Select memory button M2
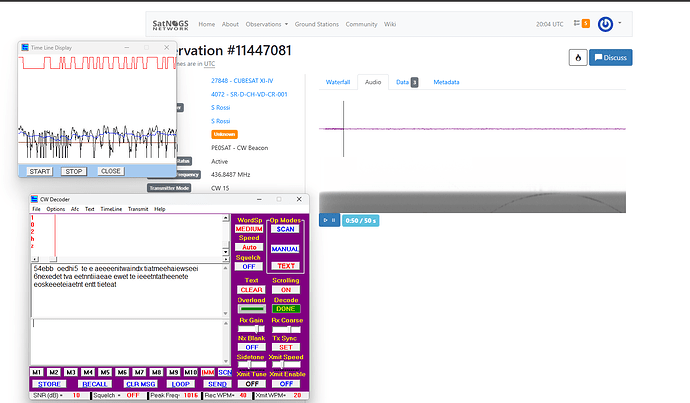Viewport: 690px width, 403px height. 54,372
